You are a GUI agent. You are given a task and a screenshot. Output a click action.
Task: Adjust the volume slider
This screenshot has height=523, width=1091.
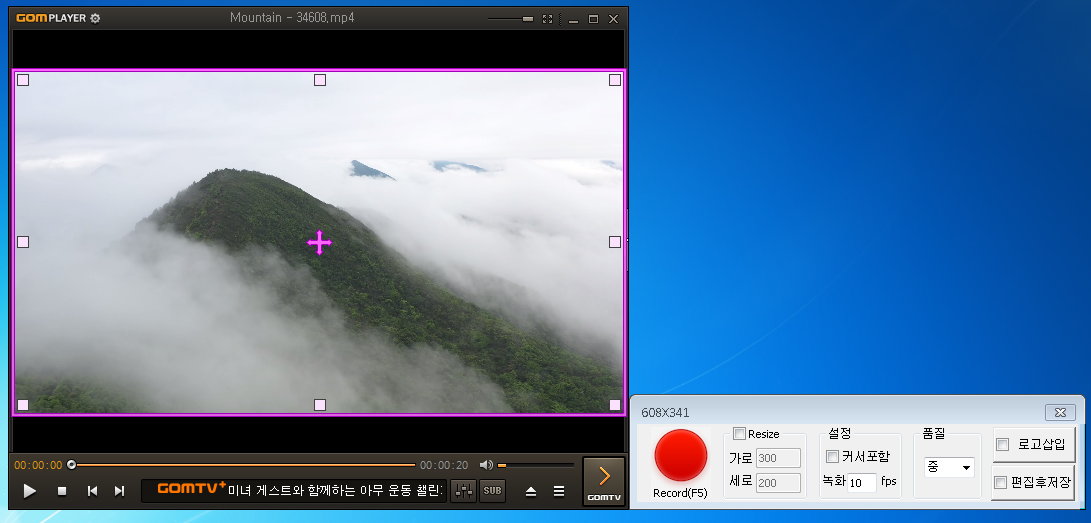(x=536, y=465)
